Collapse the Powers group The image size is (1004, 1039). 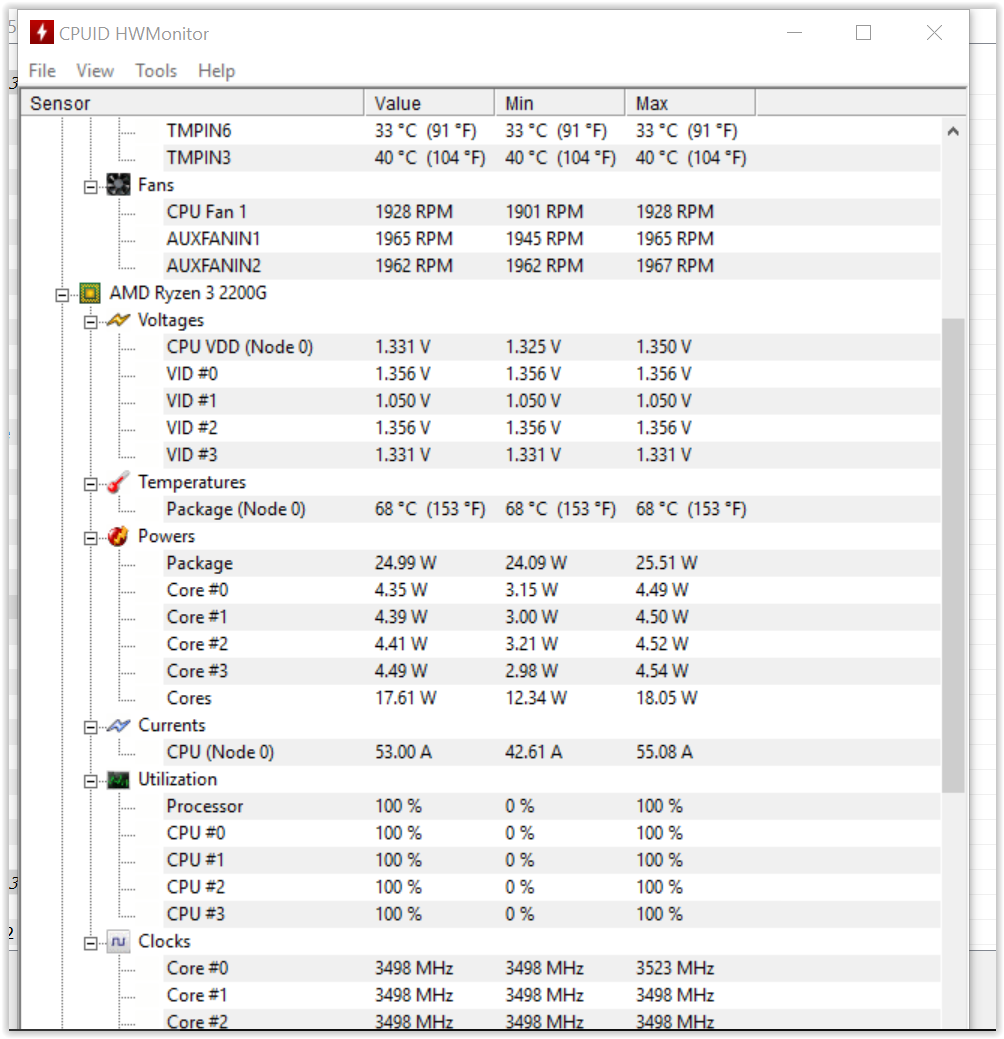tap(91, 539)
